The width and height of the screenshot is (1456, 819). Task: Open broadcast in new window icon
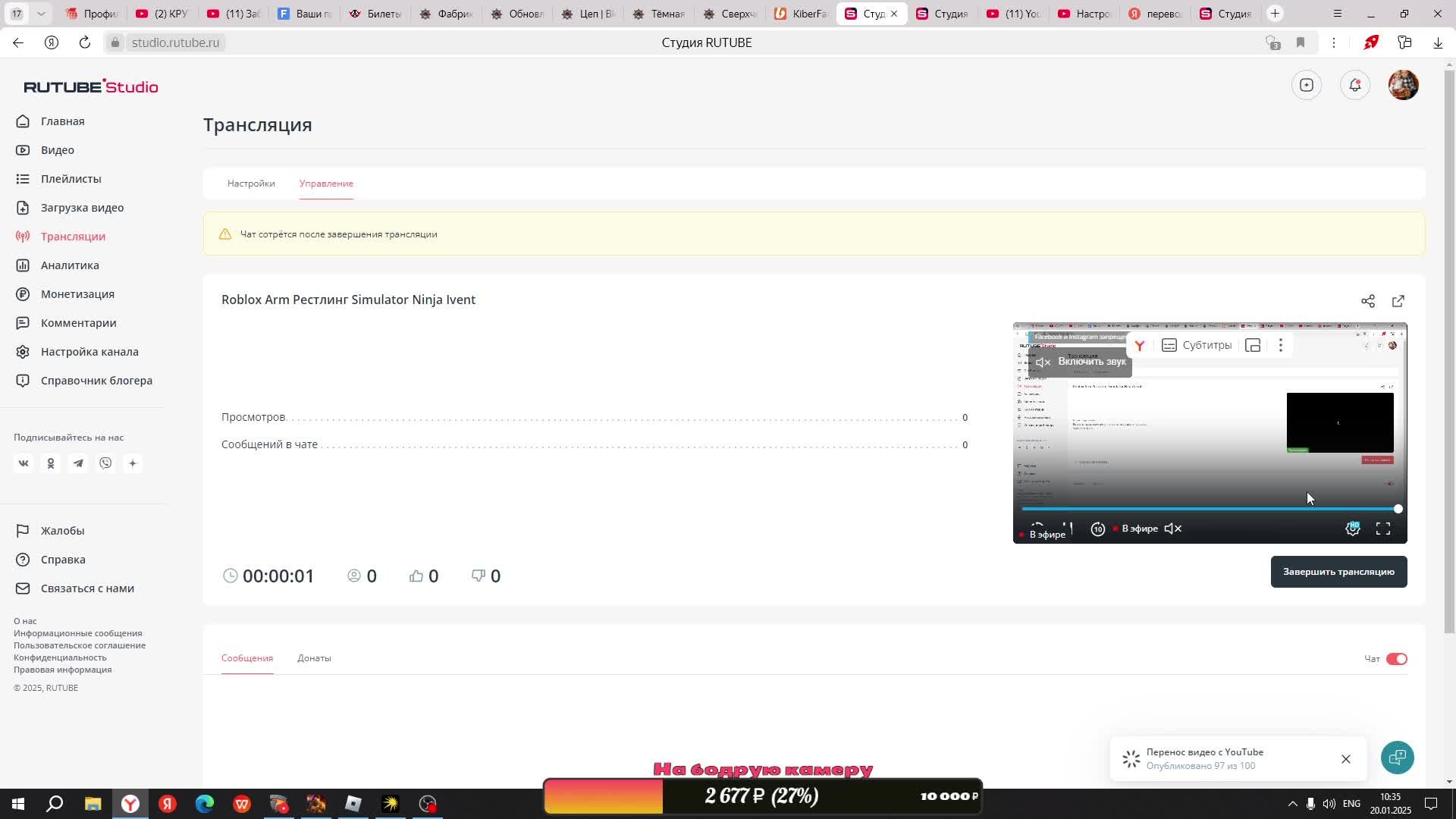click(x=1398, y=301)
